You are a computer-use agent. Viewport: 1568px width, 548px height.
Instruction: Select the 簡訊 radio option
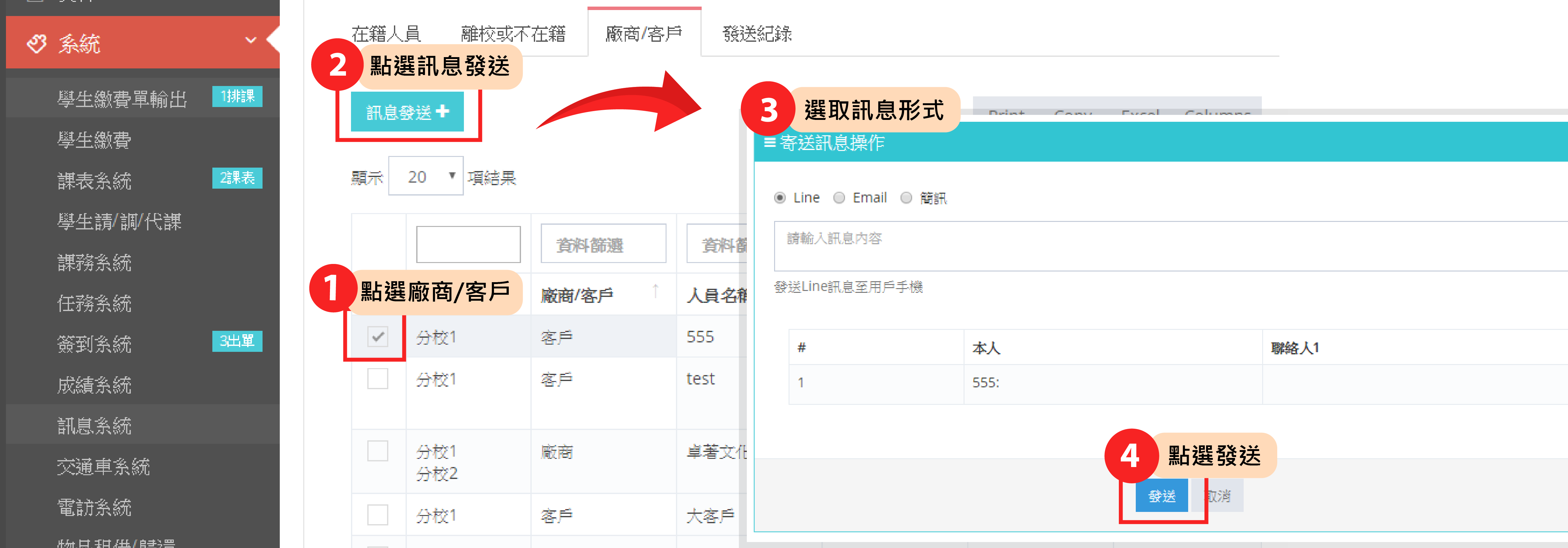coord(906,198)
